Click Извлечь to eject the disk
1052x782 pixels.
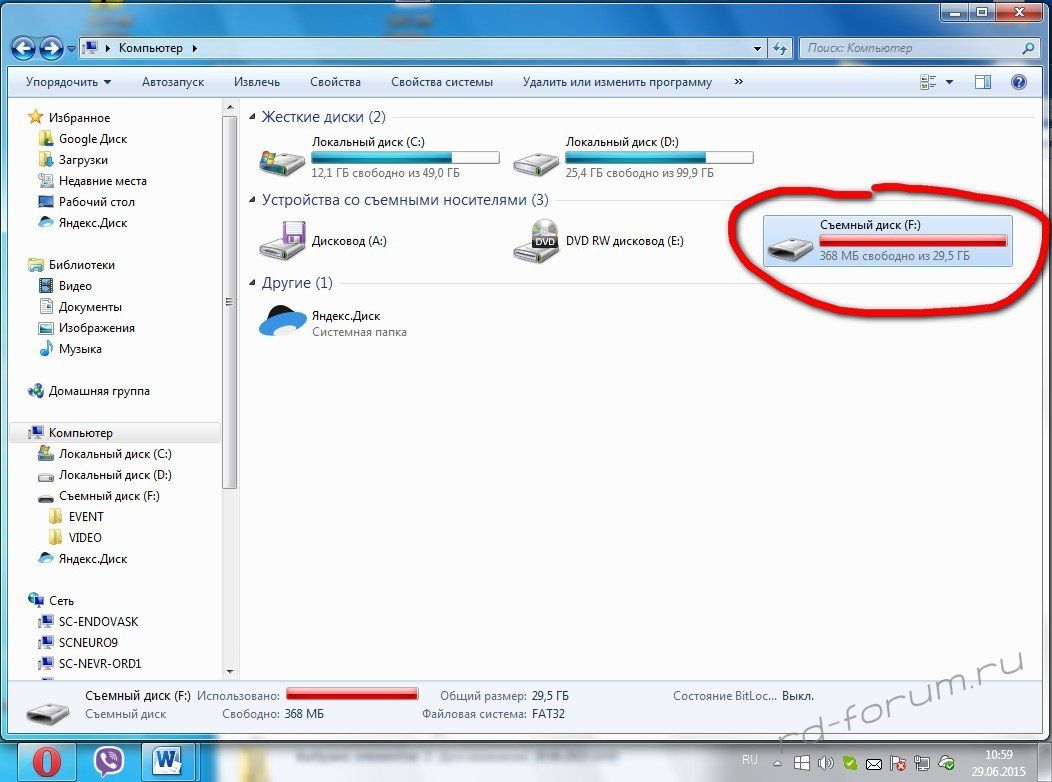[x=257, y=82]
